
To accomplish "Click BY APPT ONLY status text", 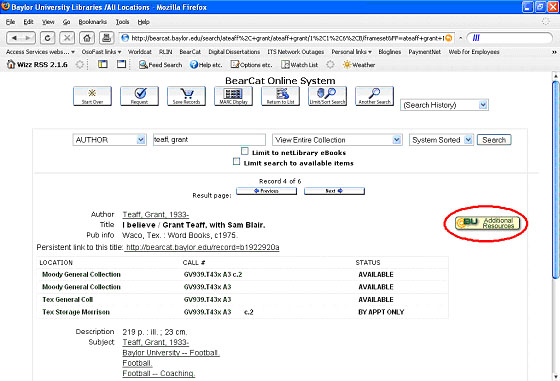I will [381, 312].
